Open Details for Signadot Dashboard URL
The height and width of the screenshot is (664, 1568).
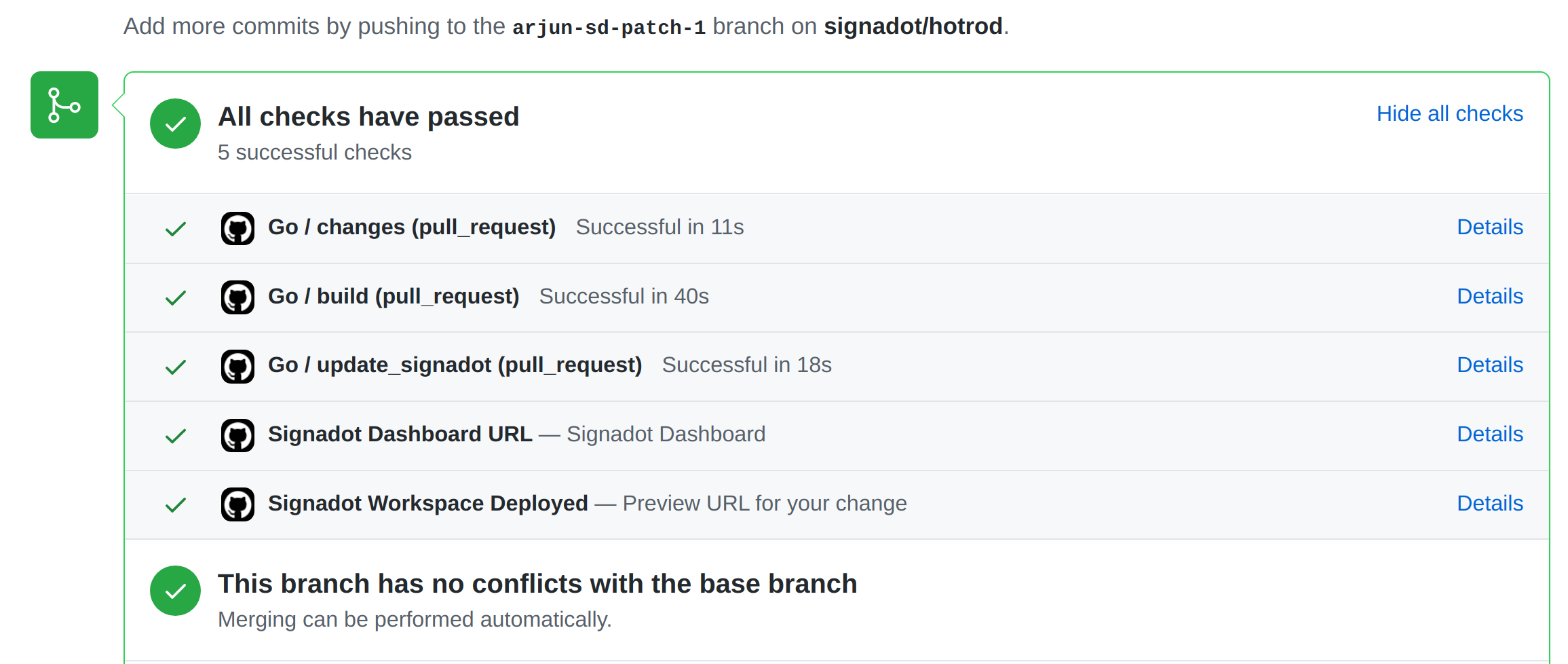pyautogui.click(x=1490, y=434)
